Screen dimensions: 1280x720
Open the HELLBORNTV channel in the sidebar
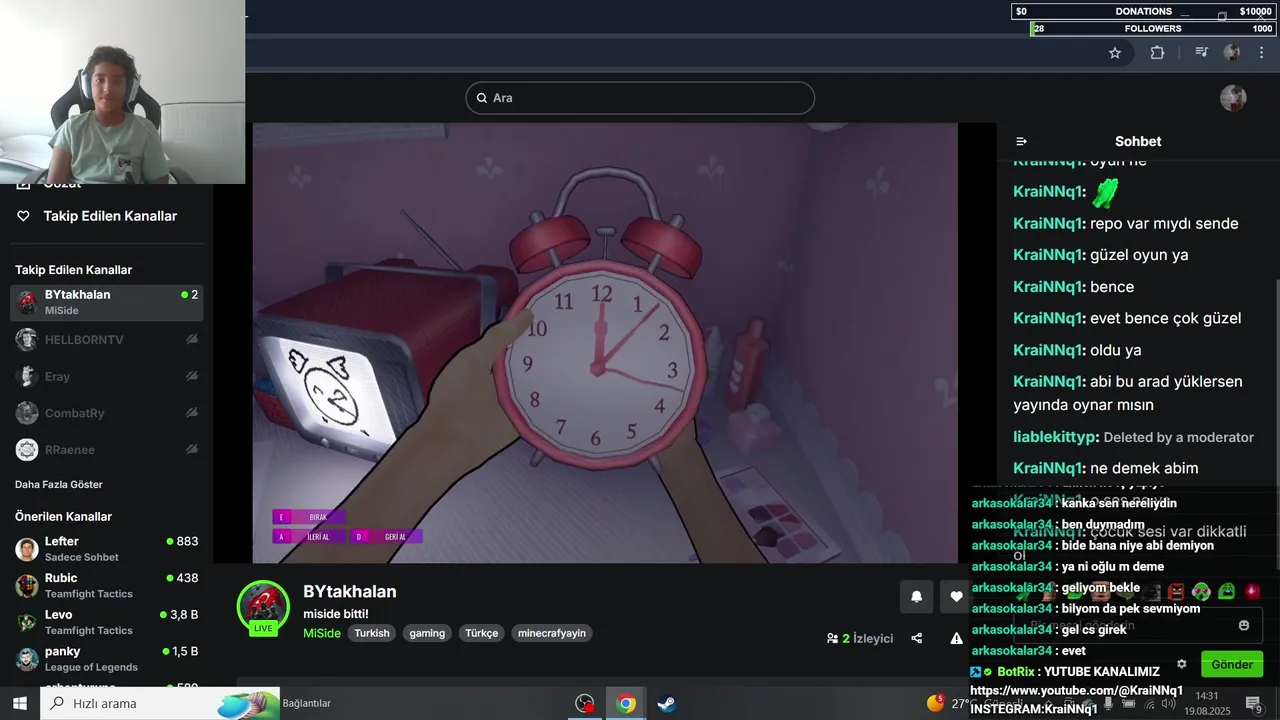[107, 340]
